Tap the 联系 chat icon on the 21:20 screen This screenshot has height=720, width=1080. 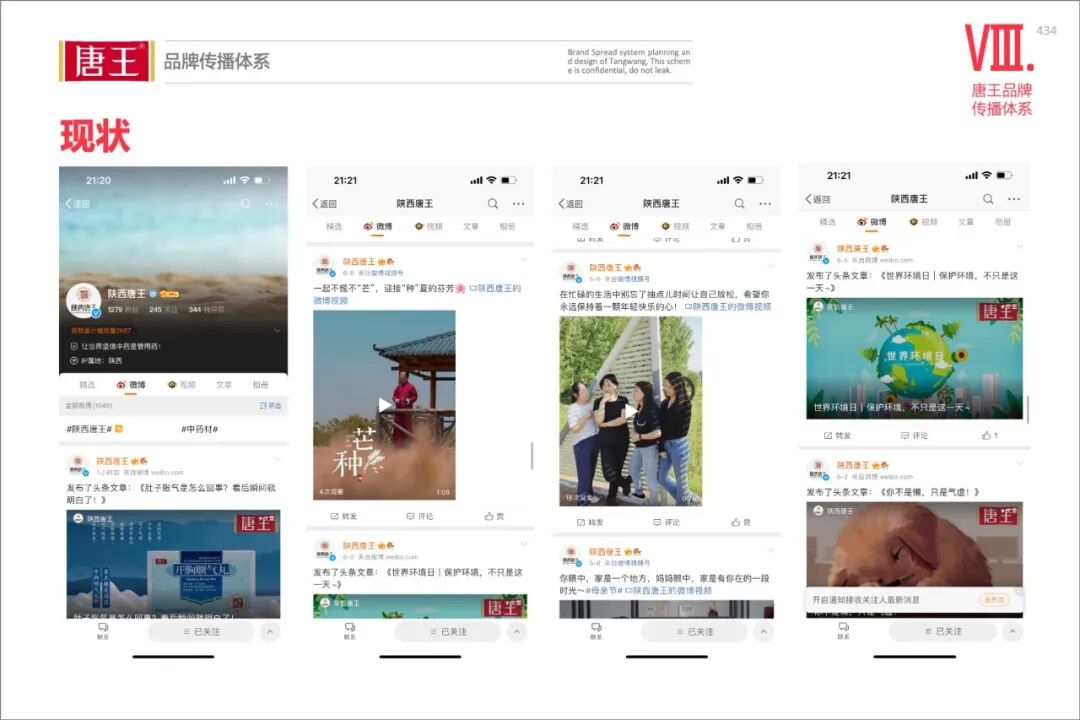pyautogui.click(x=103, y=631)
